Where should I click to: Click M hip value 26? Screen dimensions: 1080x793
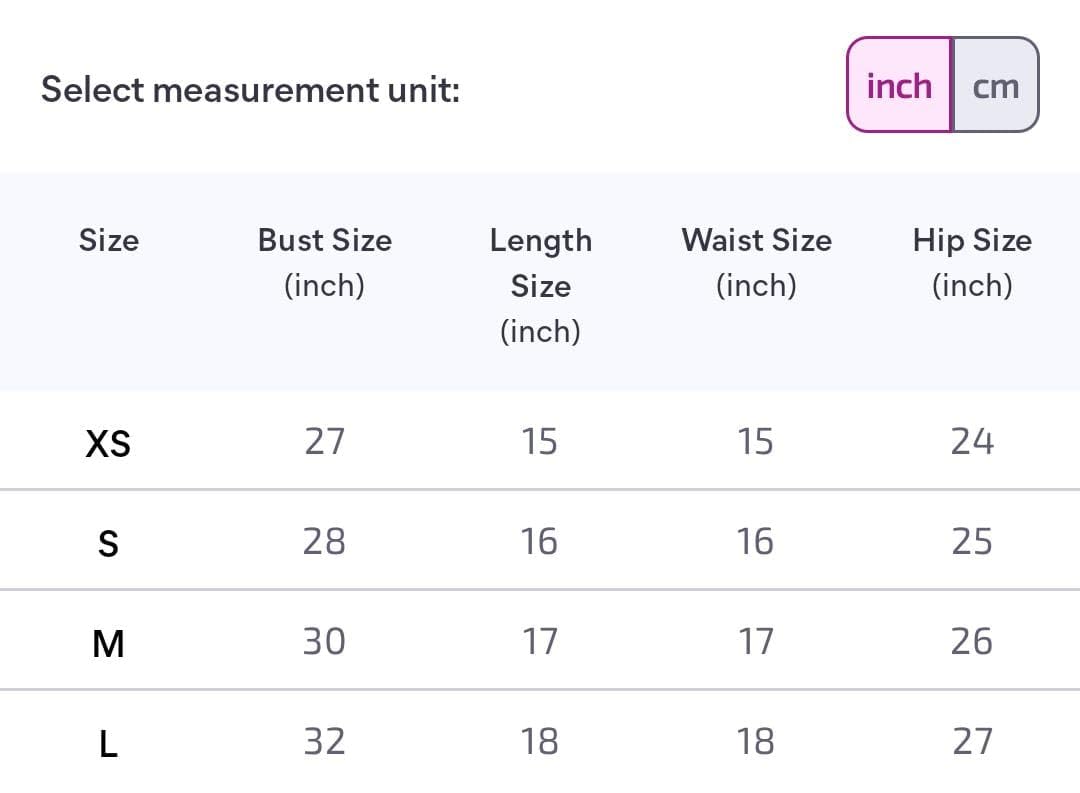(972, 641)
